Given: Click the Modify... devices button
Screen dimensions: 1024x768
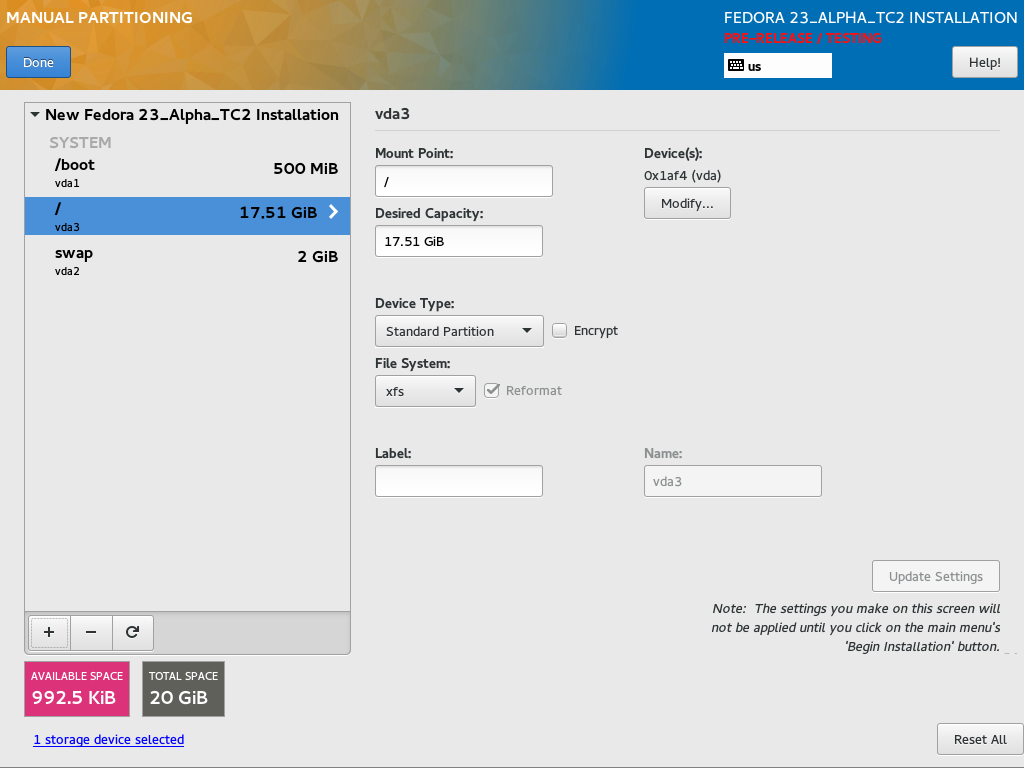Looking at the screenshot, I should point(687,203).
